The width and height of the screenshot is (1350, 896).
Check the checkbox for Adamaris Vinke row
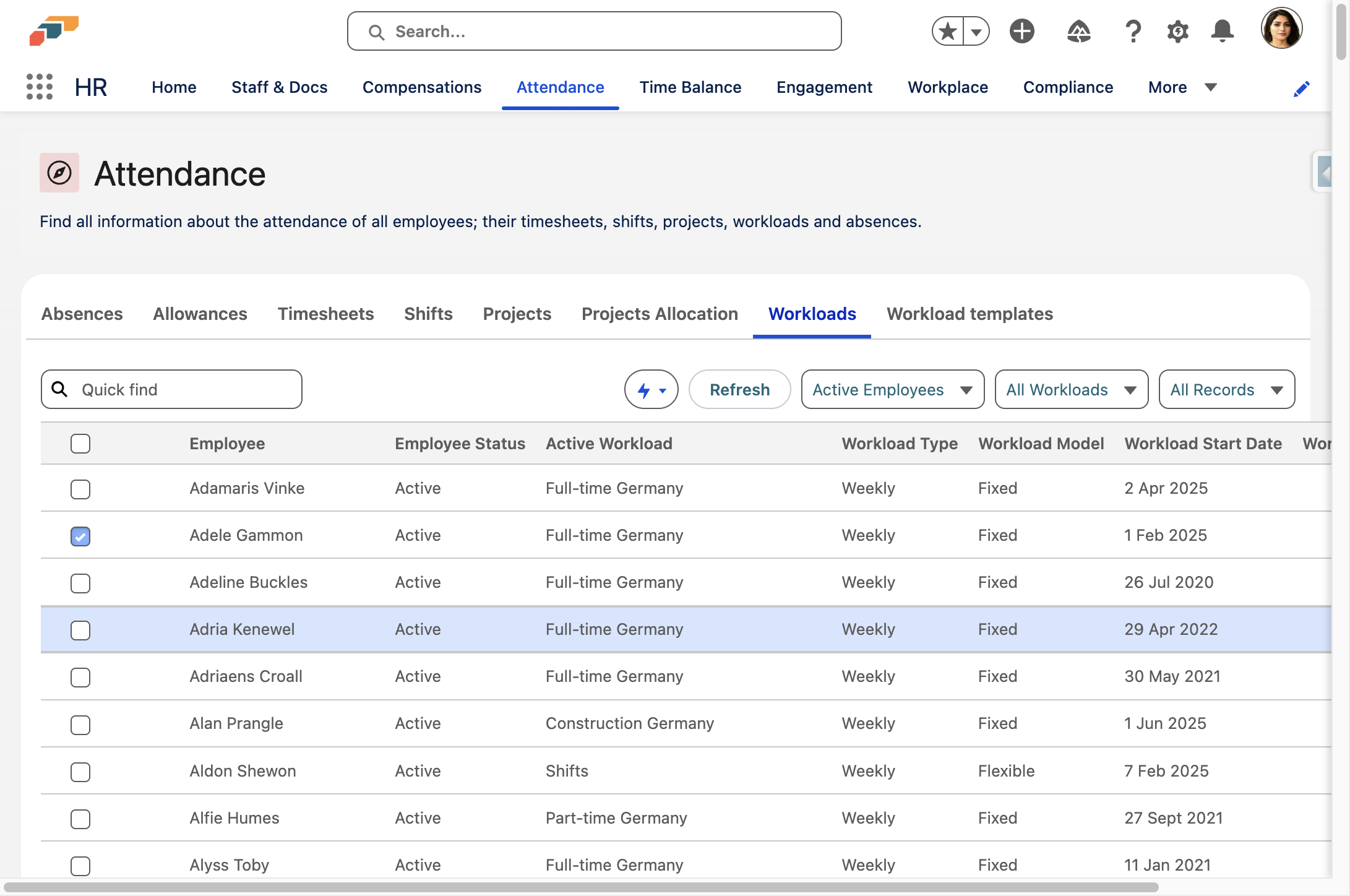point(80,489)
